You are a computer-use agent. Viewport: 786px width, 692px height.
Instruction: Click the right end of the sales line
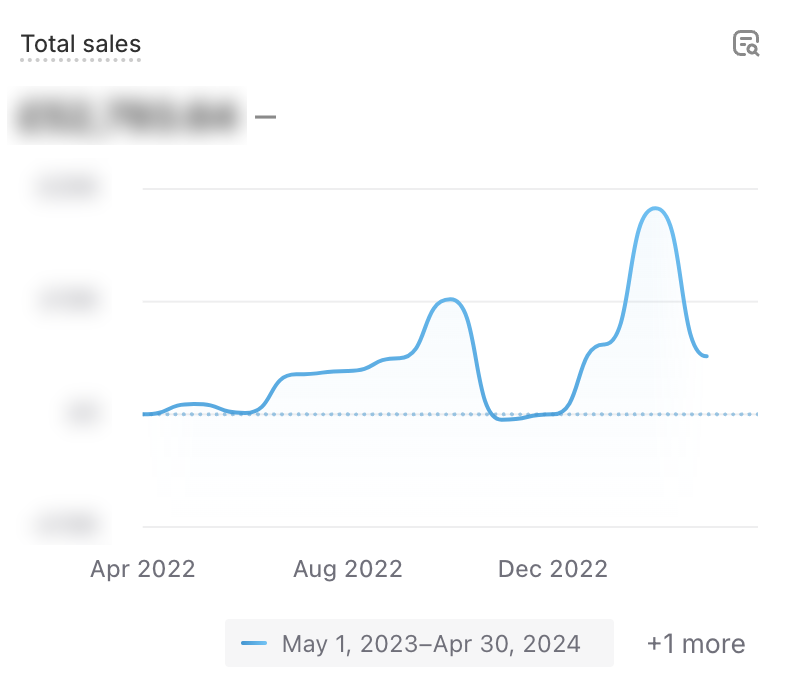tap(707, 356)
